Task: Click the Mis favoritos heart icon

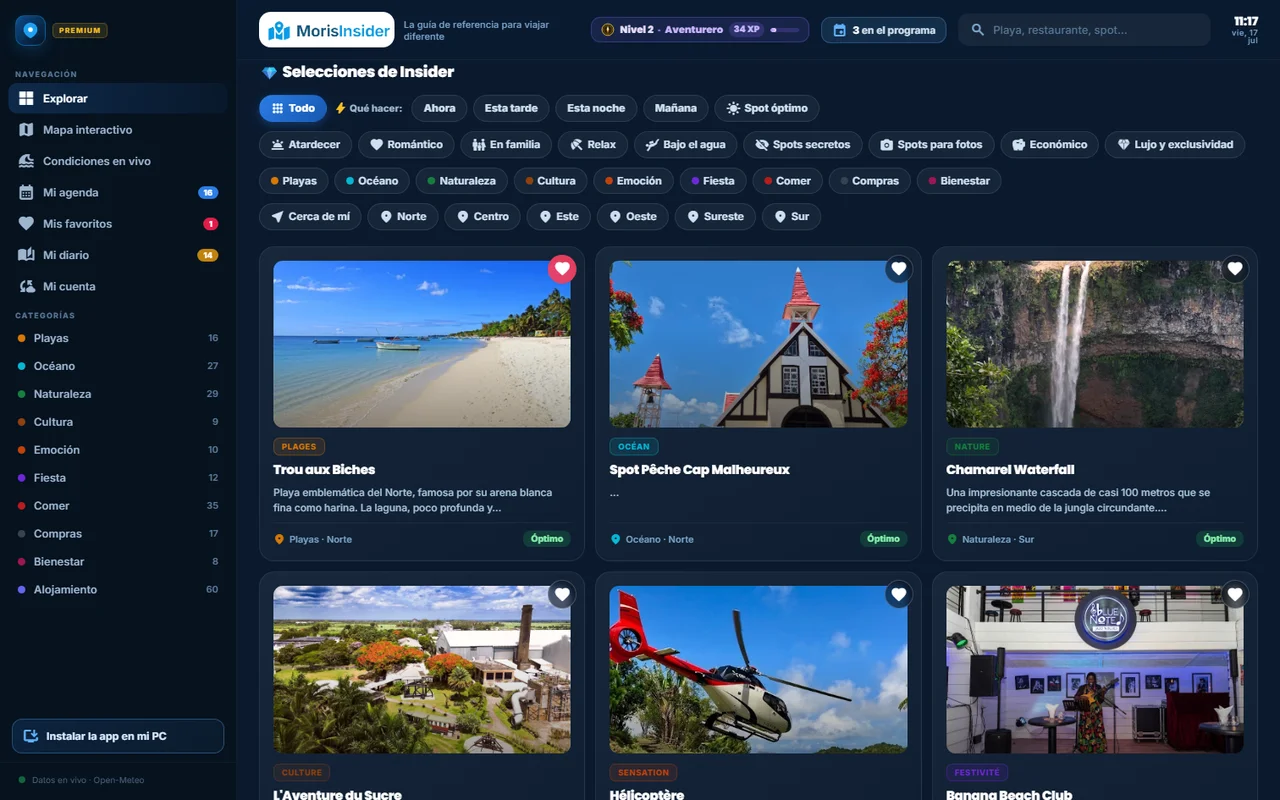Action: pos(26,224)
